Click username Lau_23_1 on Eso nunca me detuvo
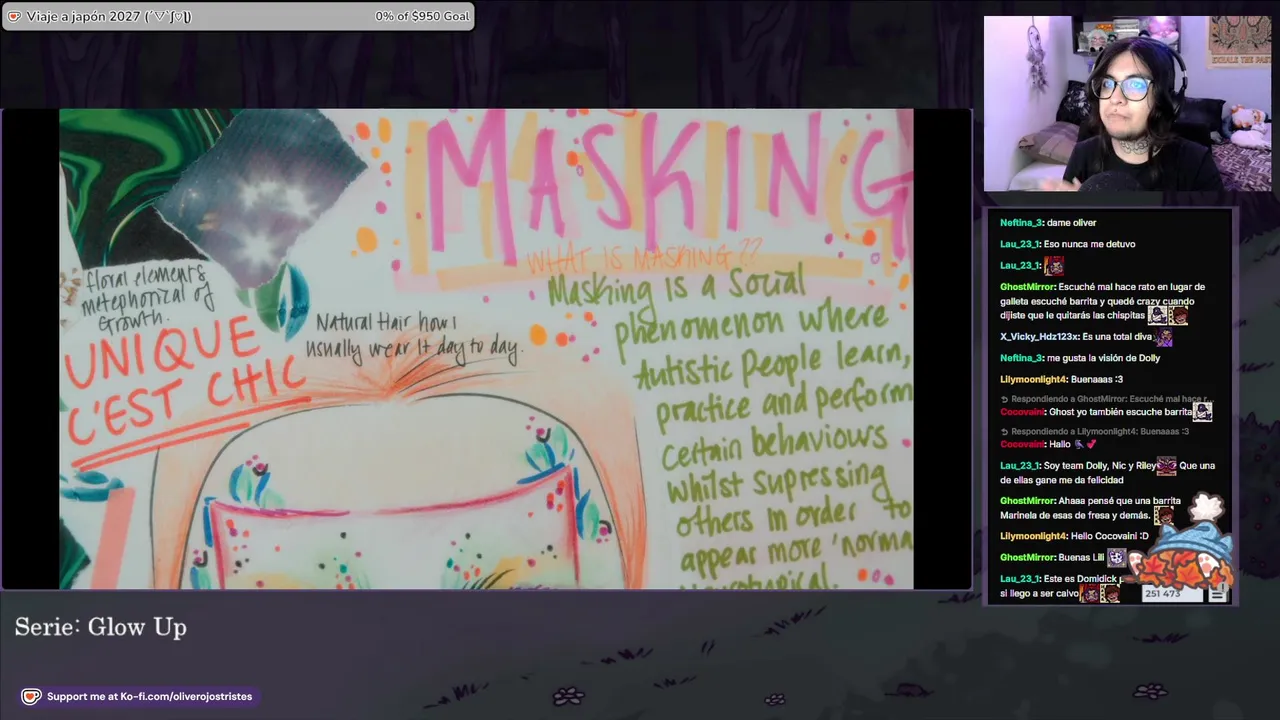1280x720 pixels. coord(1020,244)
